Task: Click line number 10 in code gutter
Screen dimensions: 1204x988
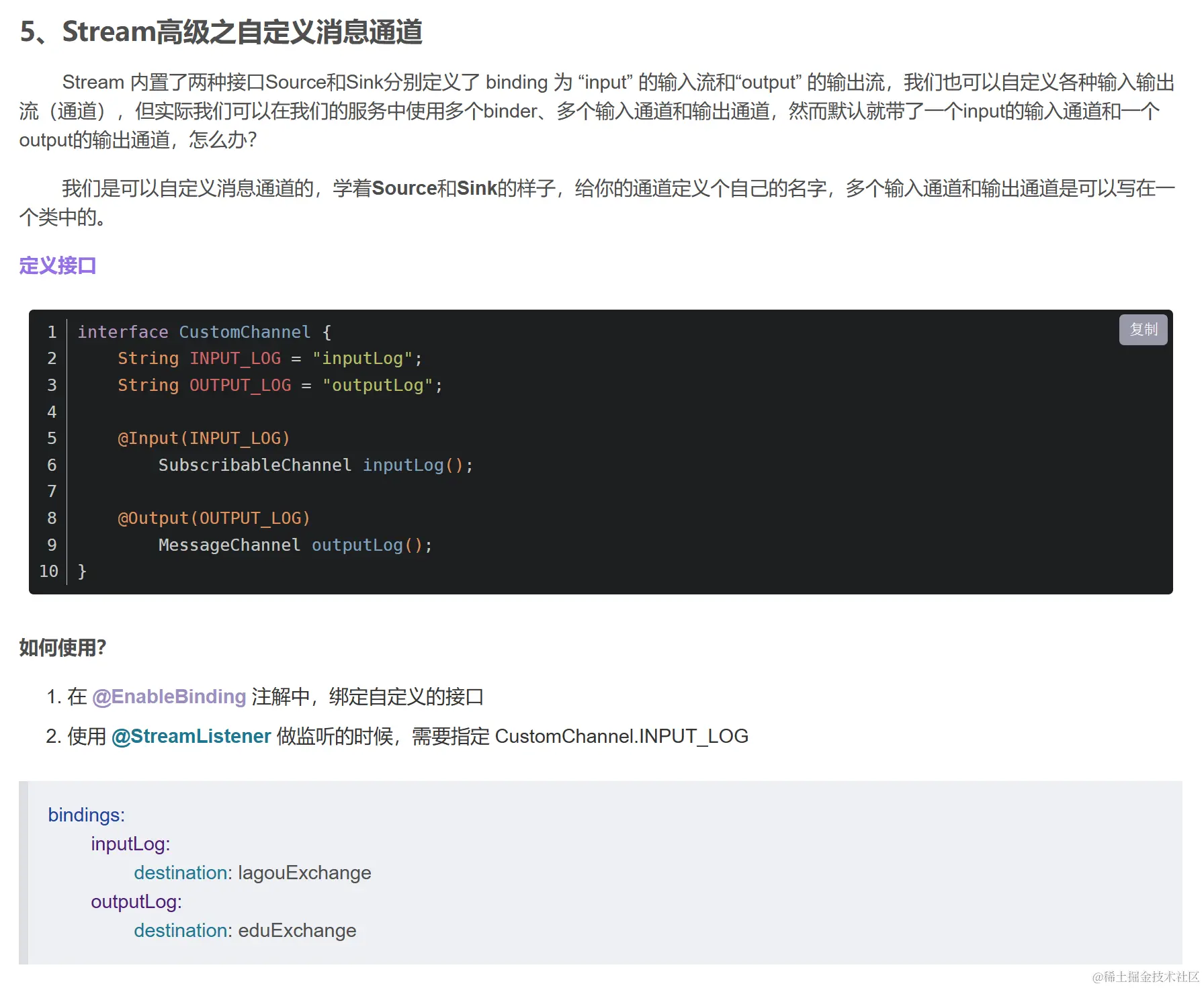Action: tap(48, 571)
